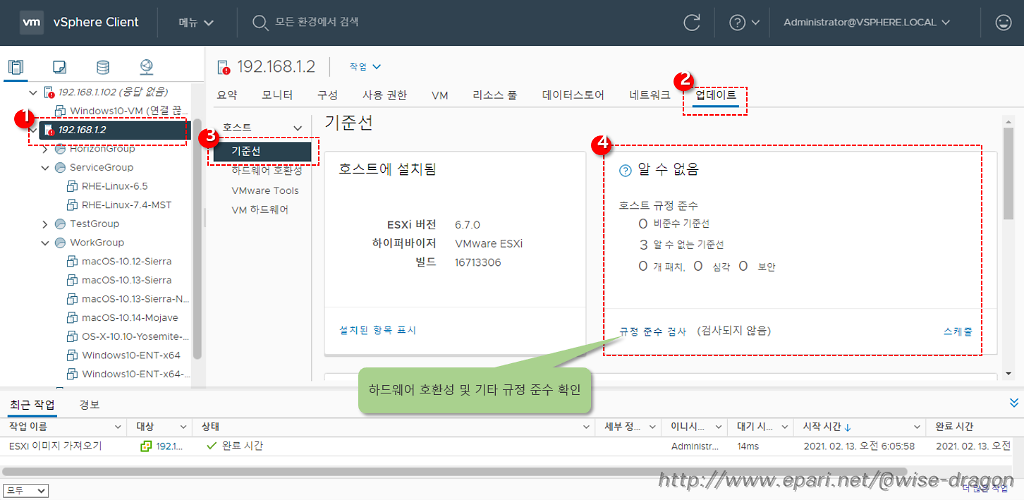Image resolution: width=1024 pixels, height=500 pixels.
Task: Switch to the VM tab
Action: pos(440,95)
